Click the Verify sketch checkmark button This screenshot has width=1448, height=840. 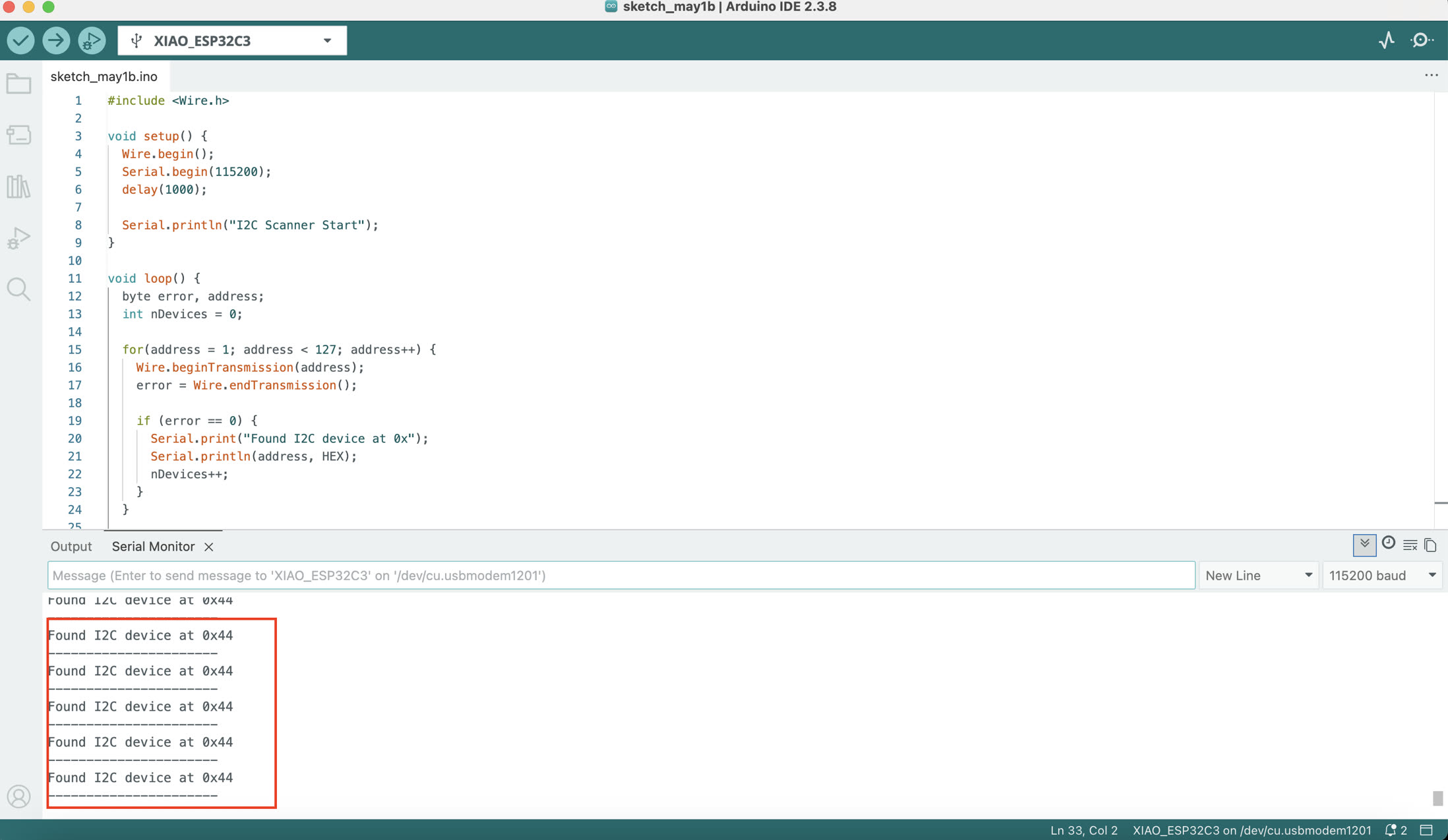(20, 41)
